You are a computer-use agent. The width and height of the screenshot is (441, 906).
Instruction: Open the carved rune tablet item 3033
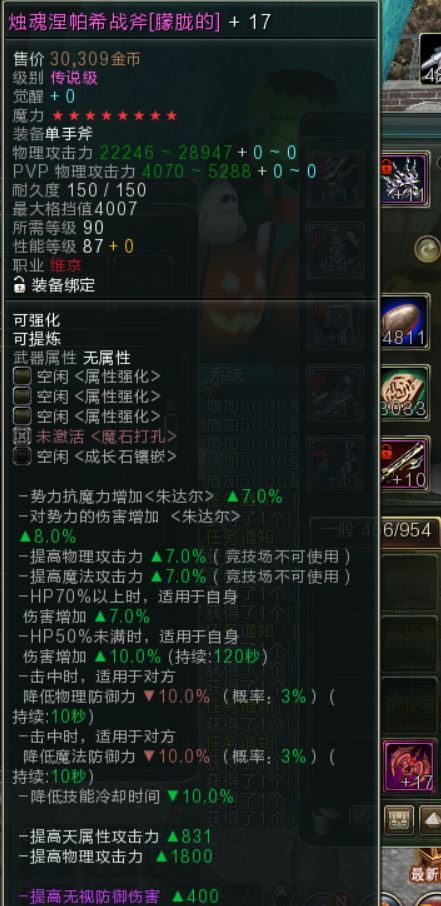[405, 393]
